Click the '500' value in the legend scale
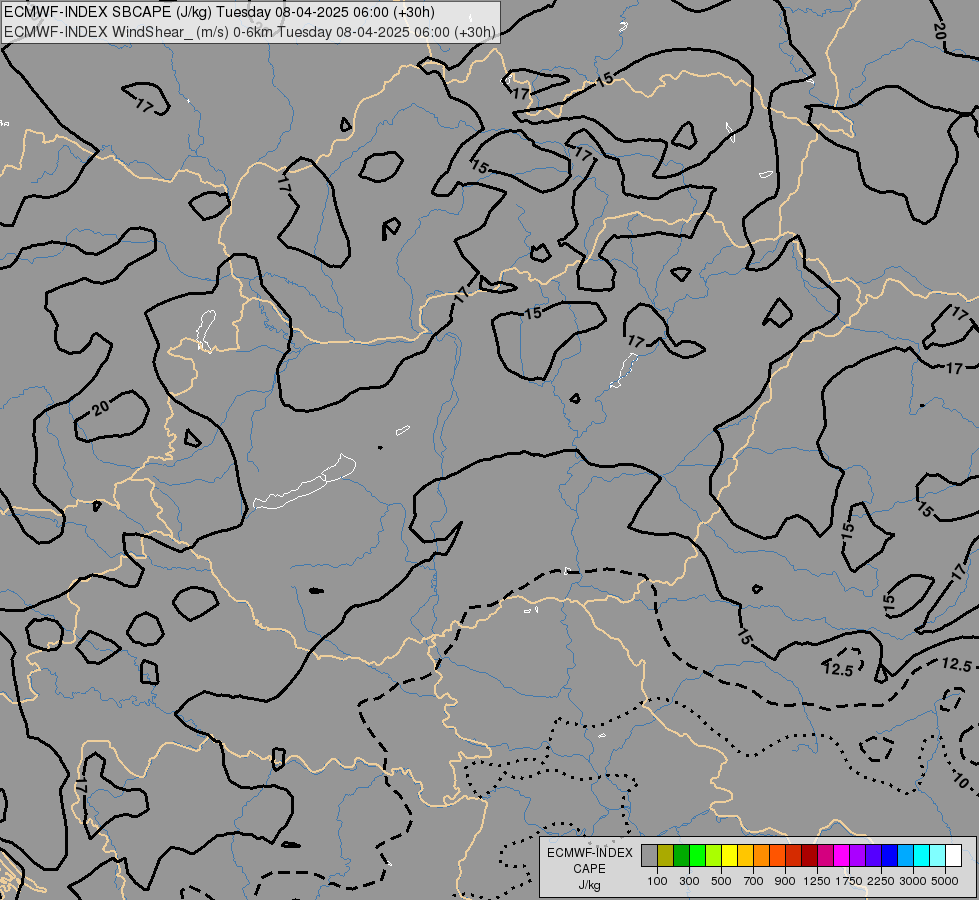Screen dimensions: 979x900 (721, 881)
